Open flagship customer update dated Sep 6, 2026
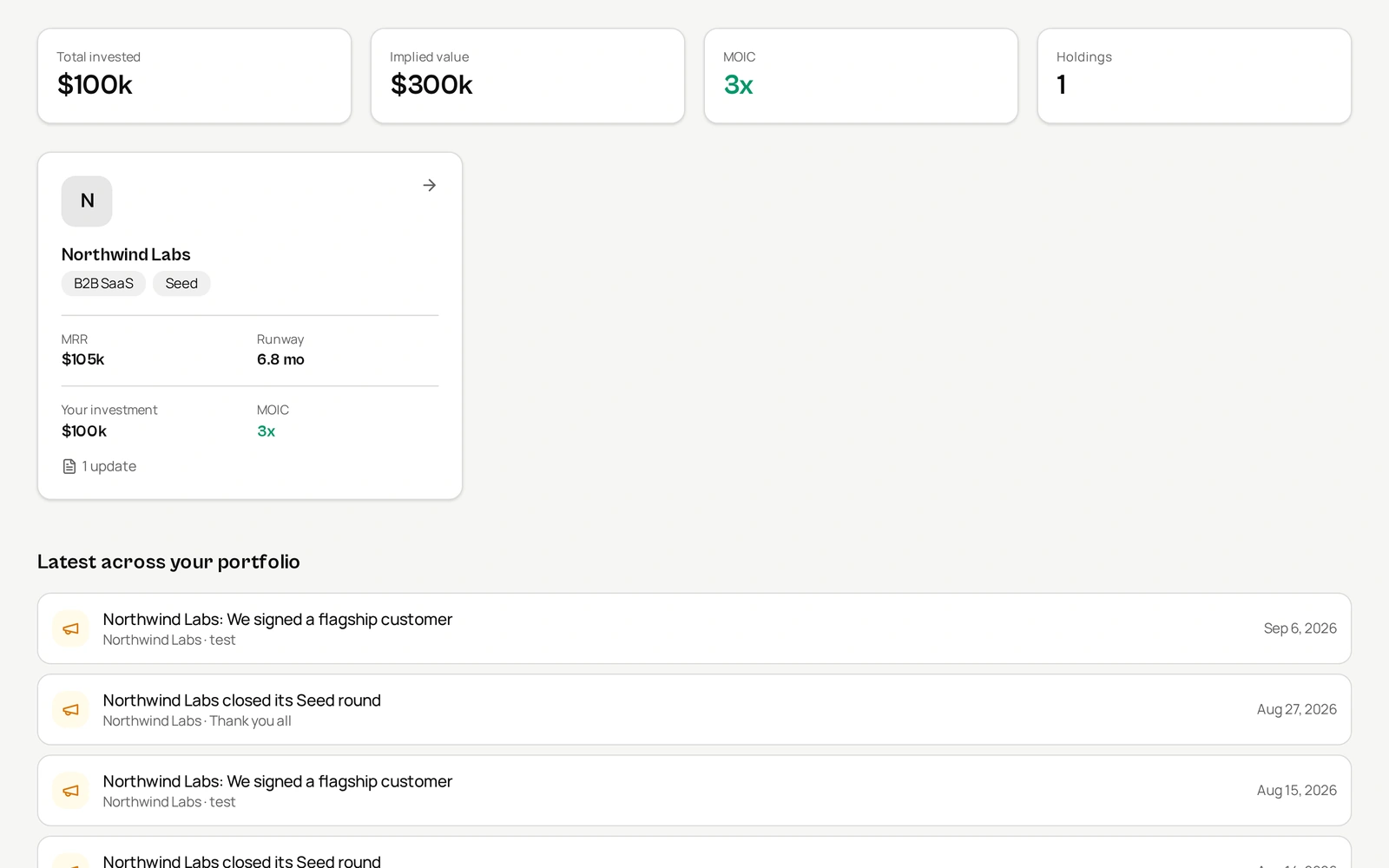 tap(694, 628)
